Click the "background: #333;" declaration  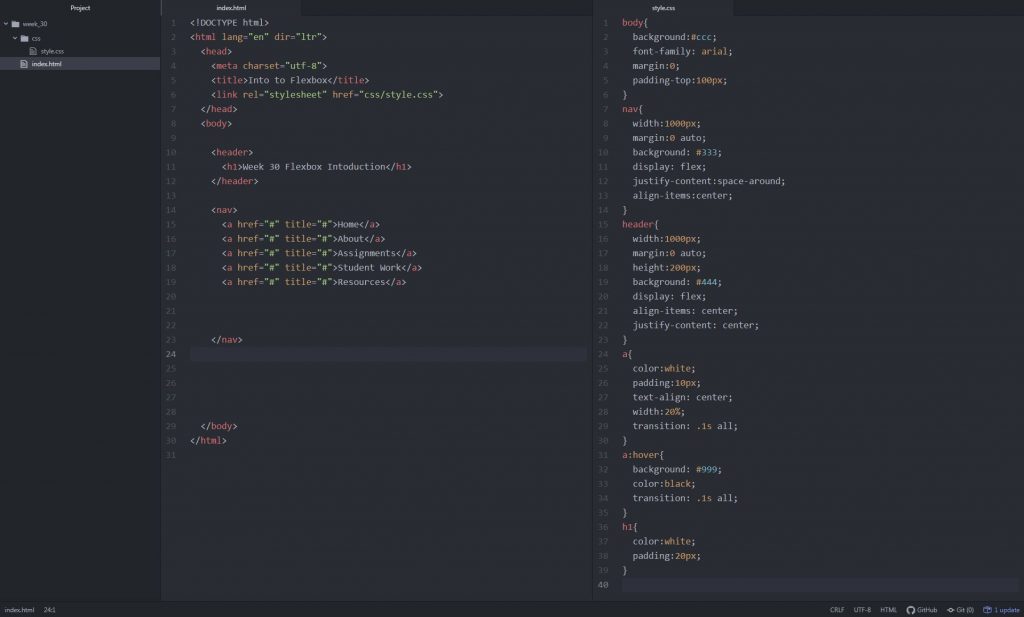click(677, 153)
